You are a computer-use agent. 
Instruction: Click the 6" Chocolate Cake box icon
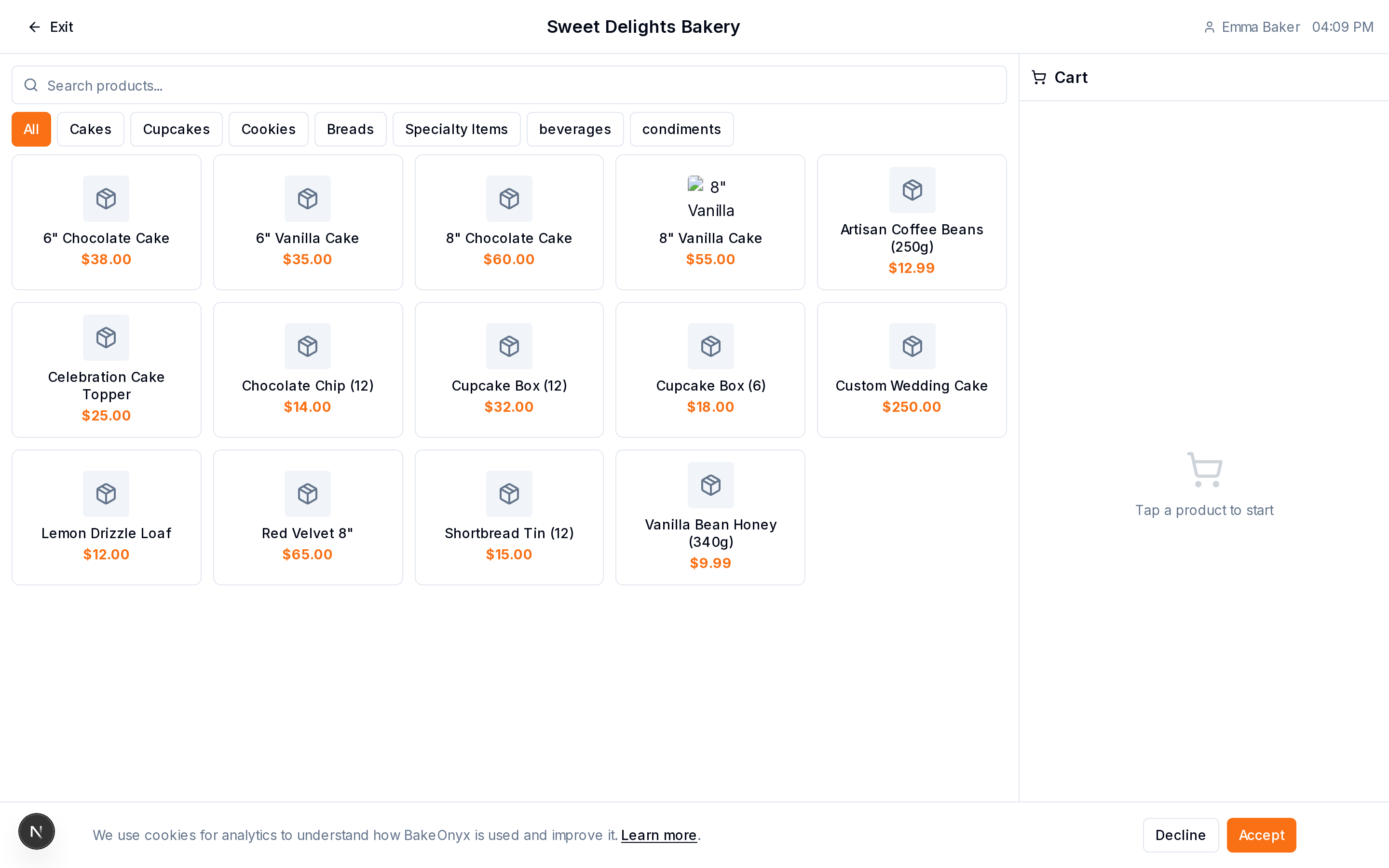106,199
